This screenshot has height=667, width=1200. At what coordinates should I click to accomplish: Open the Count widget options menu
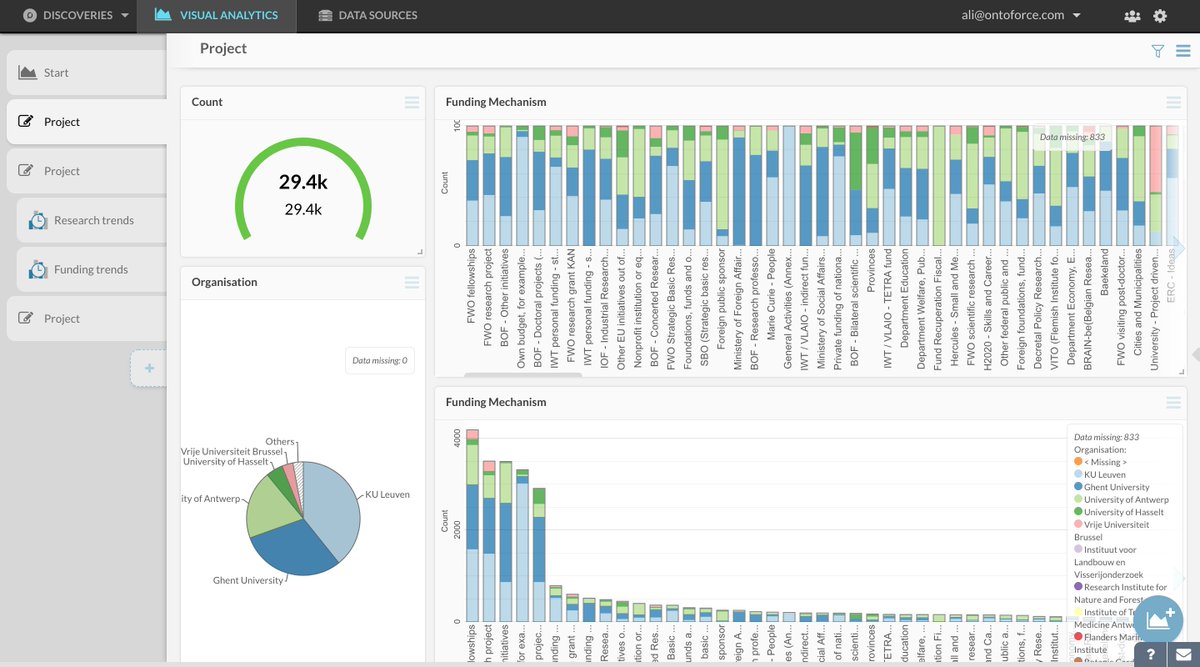tap(411, 101)
